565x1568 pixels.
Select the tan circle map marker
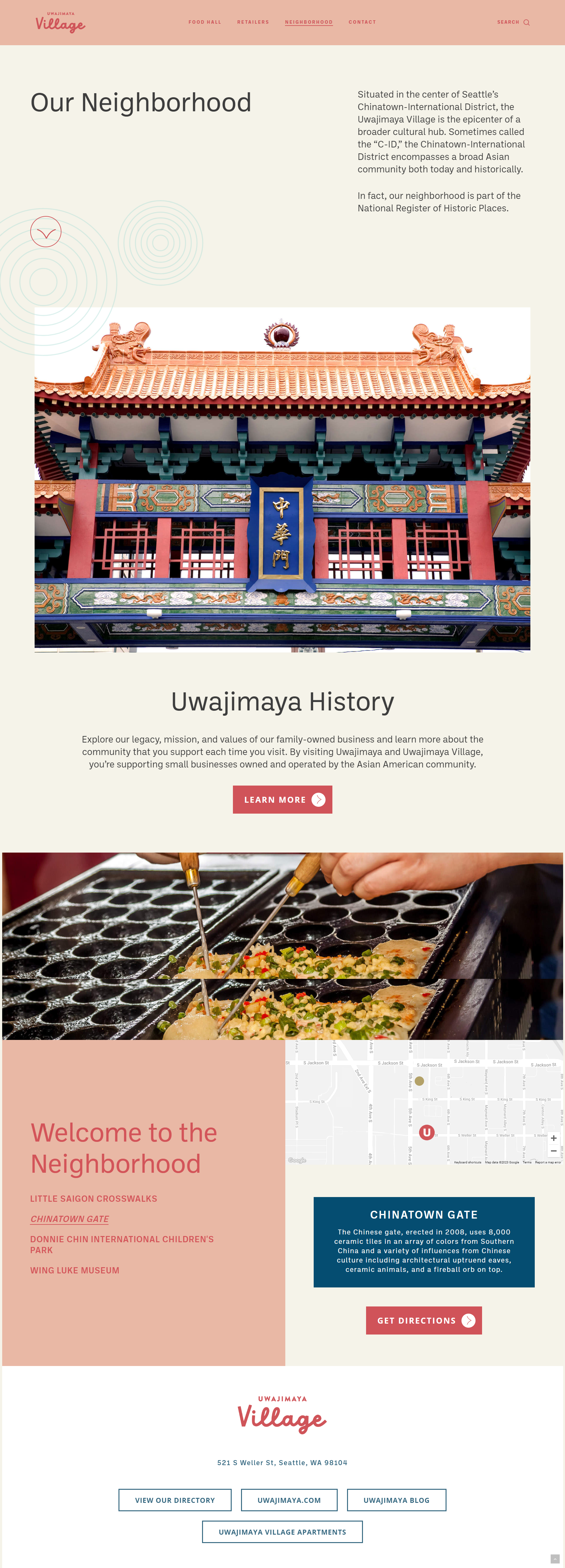pos(419,1081)
